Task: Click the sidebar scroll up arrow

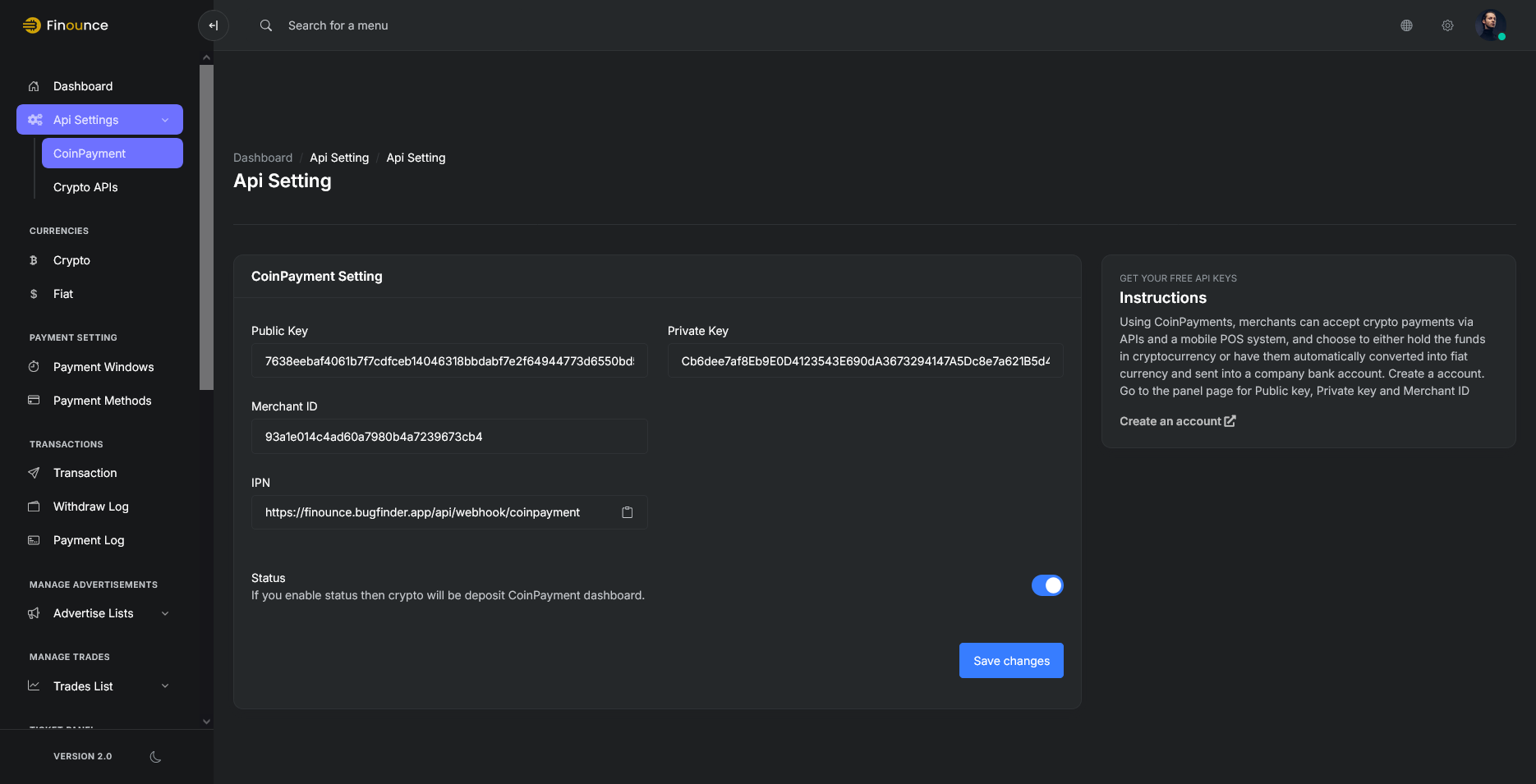Action: click(206, 57)
